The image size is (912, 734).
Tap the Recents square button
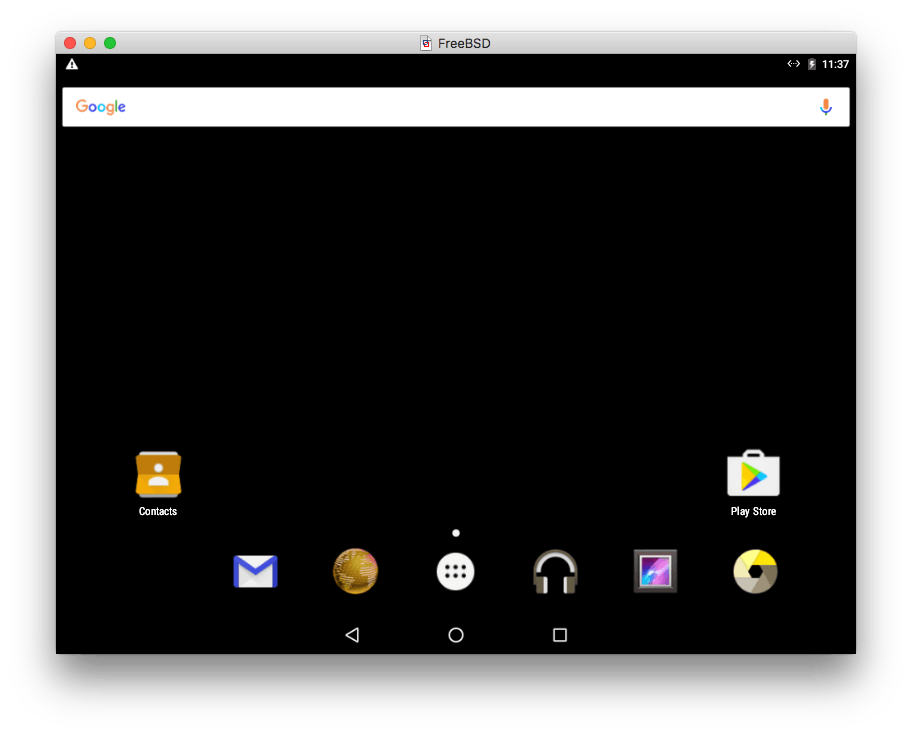pyautogui.click(x=560, y=635)
